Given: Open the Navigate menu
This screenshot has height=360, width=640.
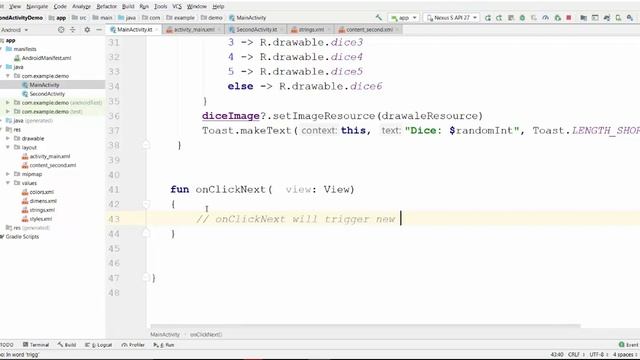Looking at the screenshot, I should (37, 7).
